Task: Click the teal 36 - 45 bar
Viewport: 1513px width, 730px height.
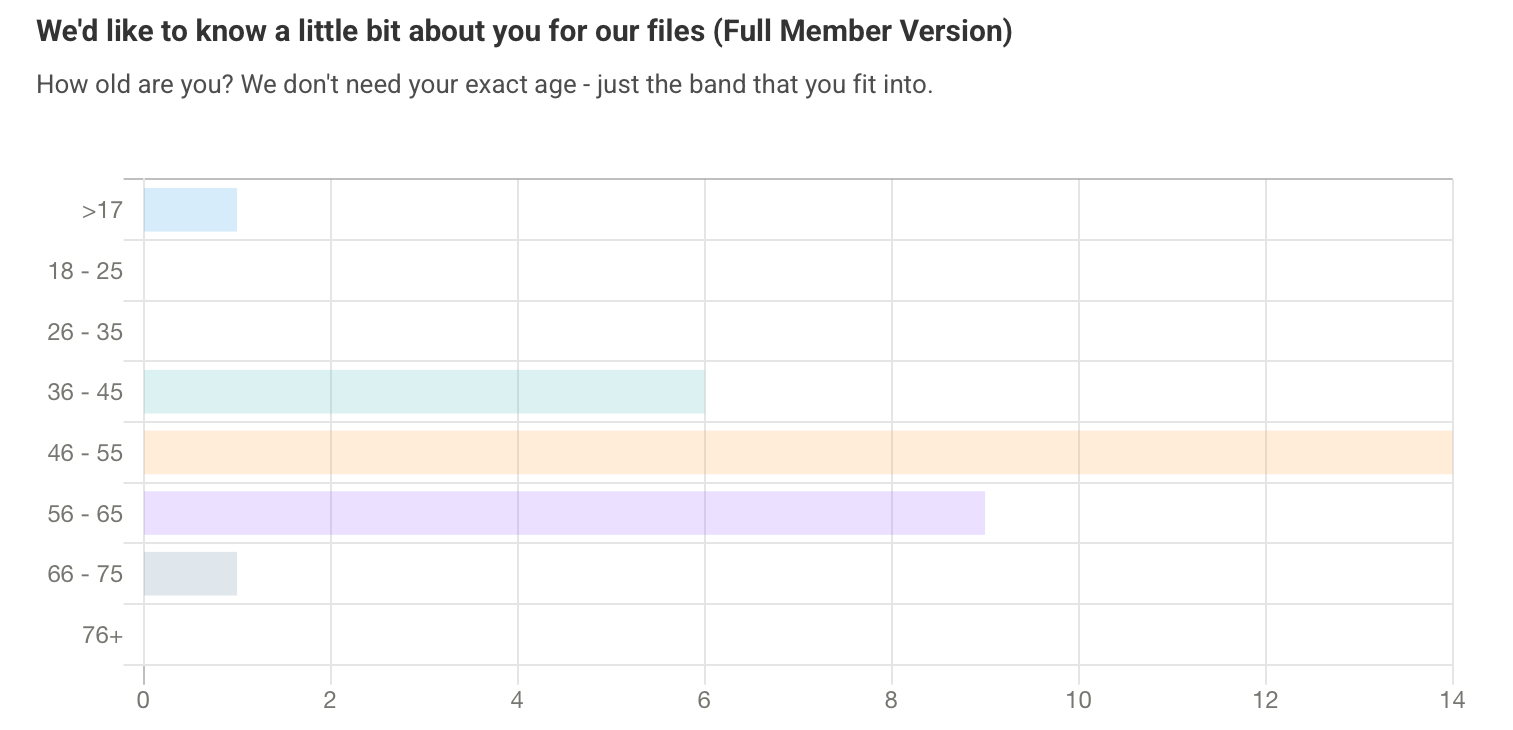Action: tap(424, 392)
